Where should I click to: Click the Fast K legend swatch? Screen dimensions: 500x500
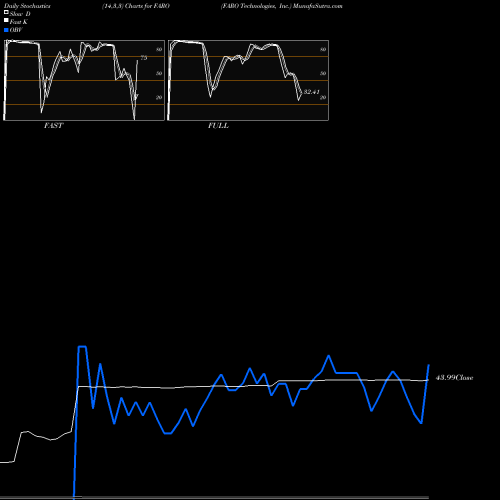point(6,21)
